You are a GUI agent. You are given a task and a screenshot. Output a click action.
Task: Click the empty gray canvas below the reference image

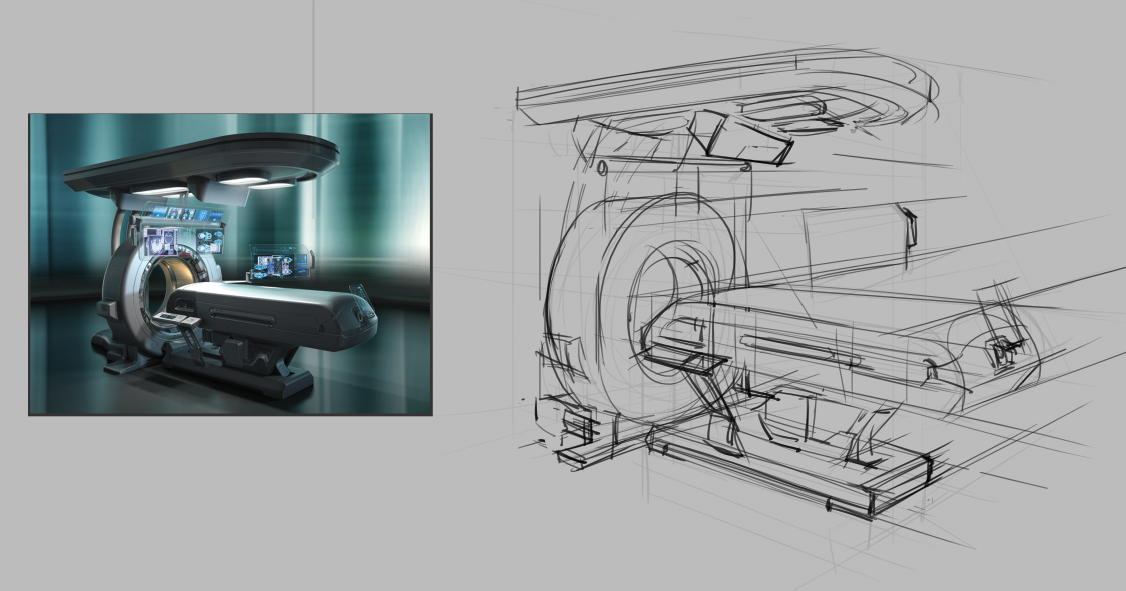(230, 500)
